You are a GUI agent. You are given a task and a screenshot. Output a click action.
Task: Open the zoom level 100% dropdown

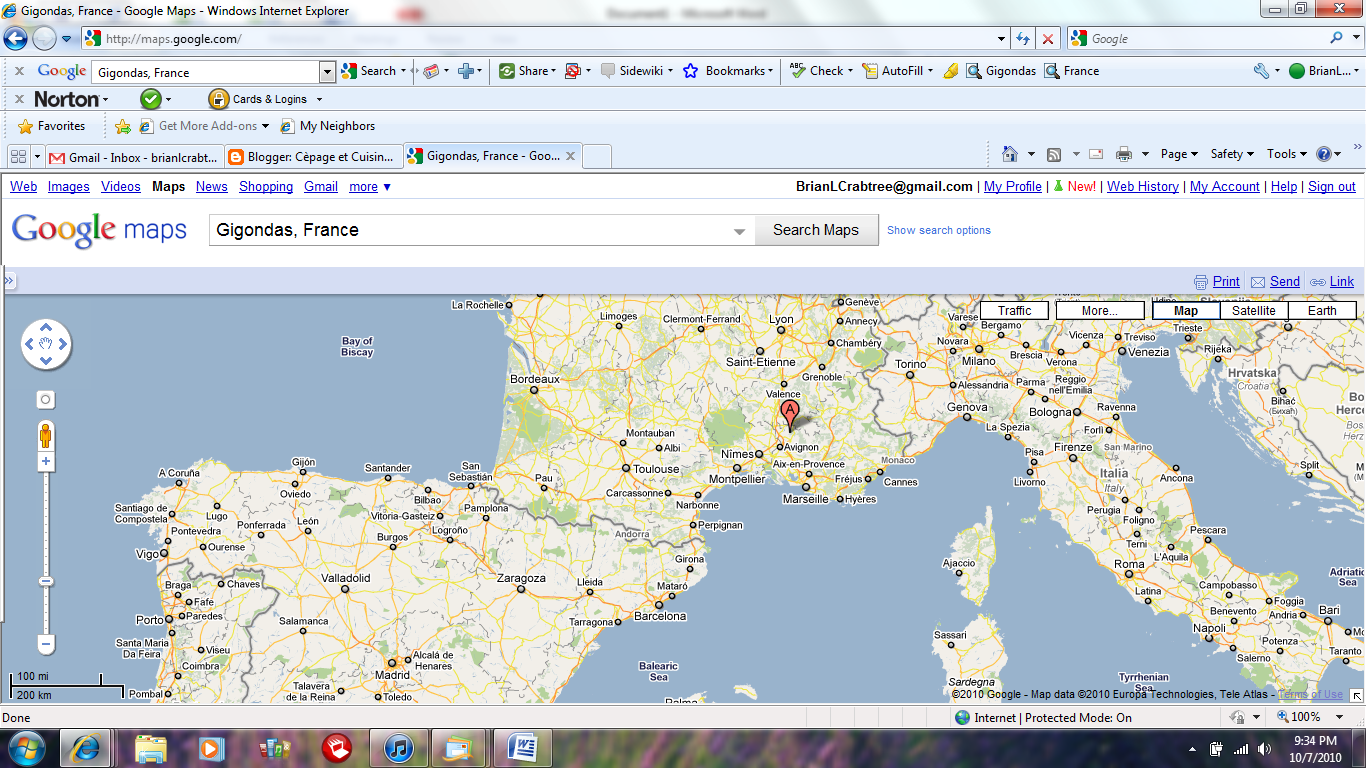pos(1340,717)
